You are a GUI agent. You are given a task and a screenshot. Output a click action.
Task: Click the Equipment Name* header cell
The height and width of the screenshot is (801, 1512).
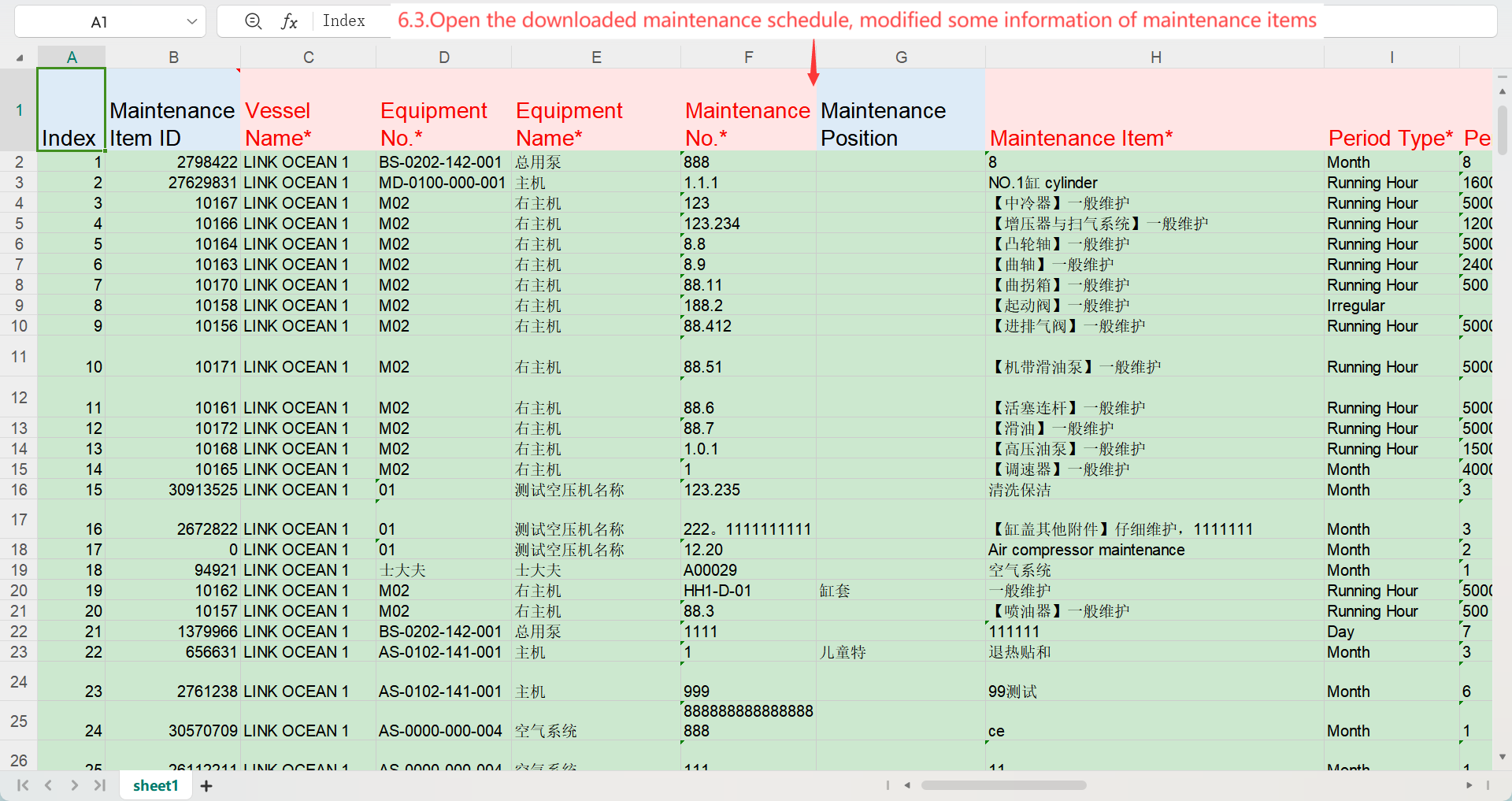tap(596, 109)
